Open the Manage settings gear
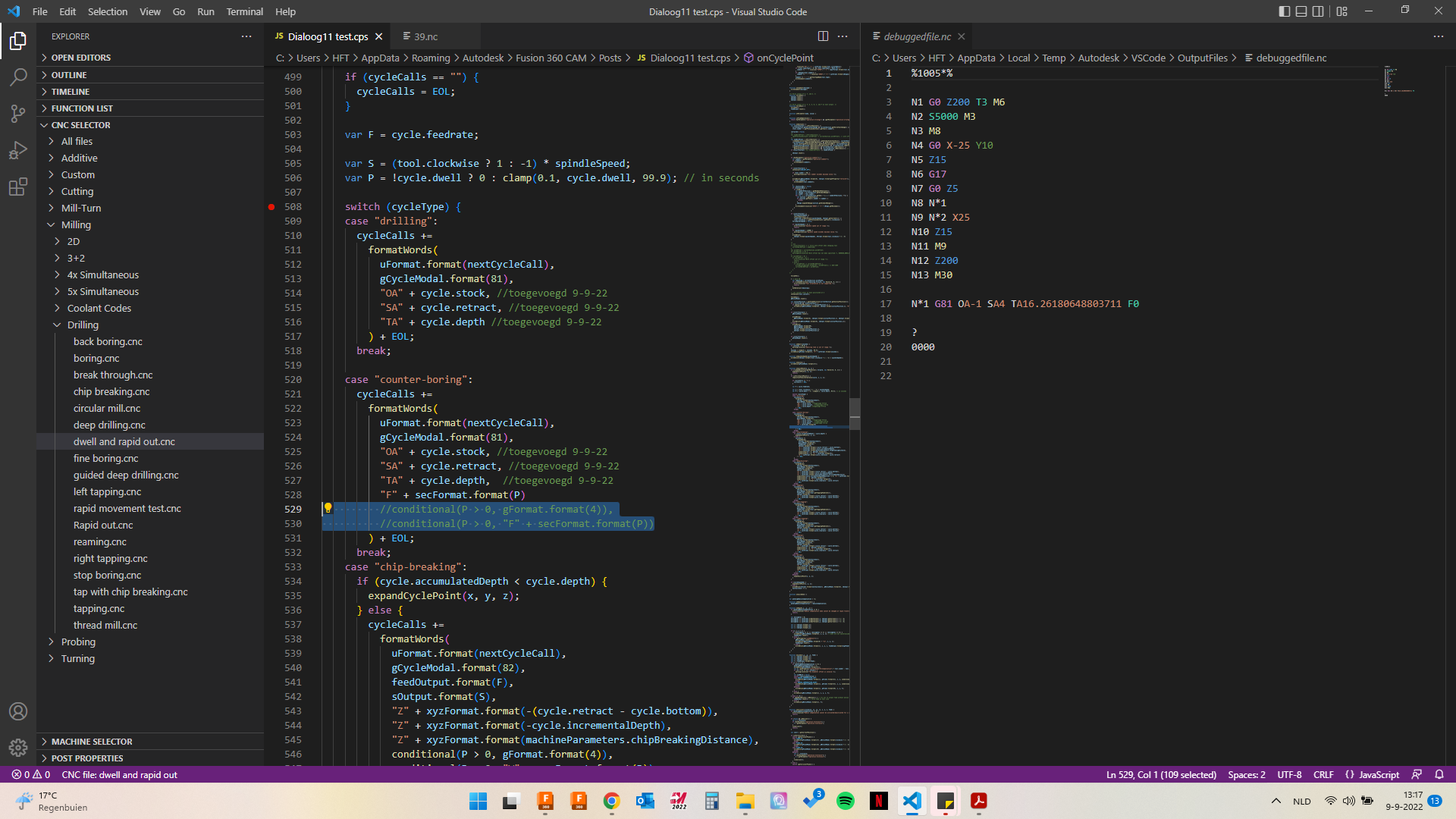 [18, 748]
